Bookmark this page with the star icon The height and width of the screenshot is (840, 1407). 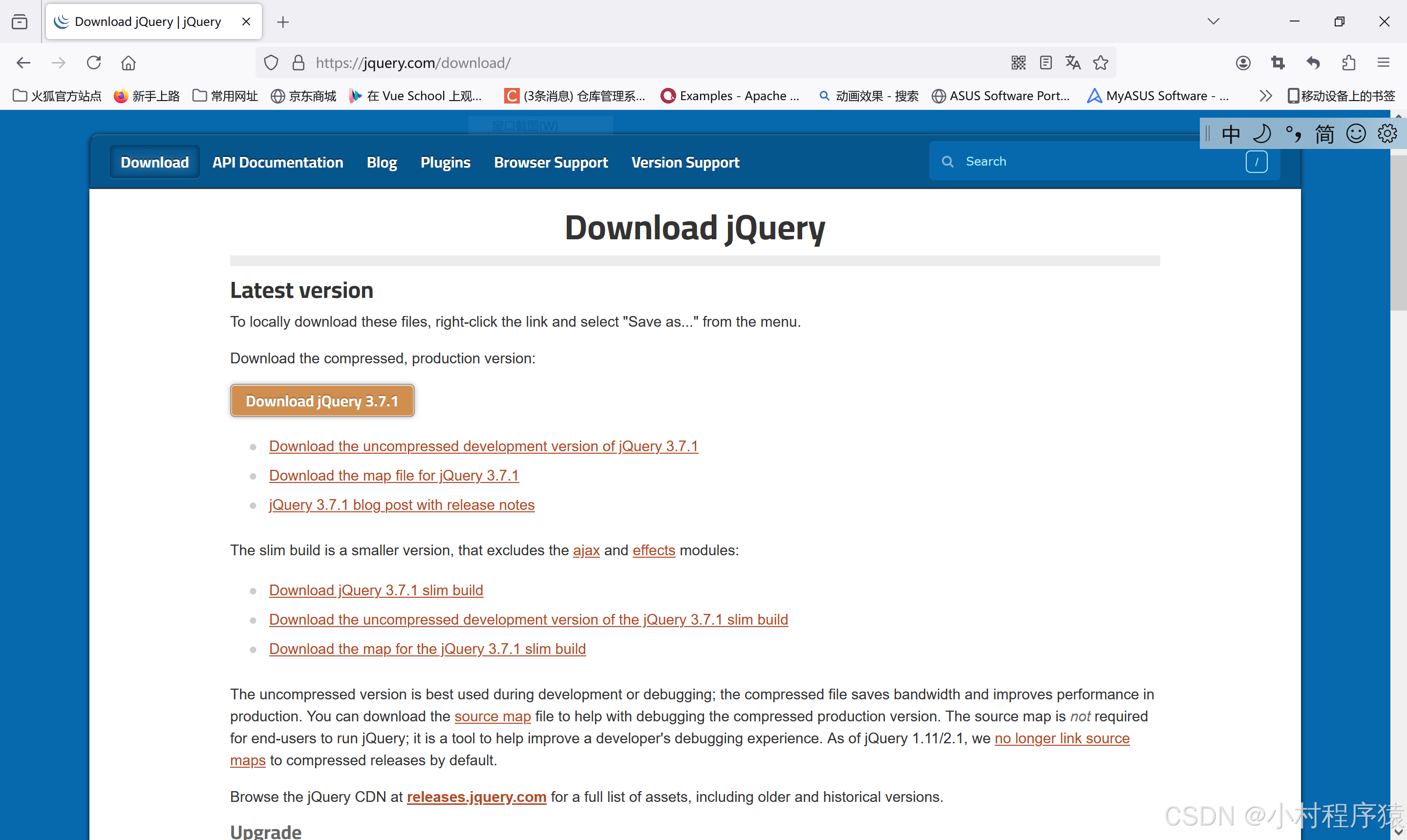pos(1101,63)
